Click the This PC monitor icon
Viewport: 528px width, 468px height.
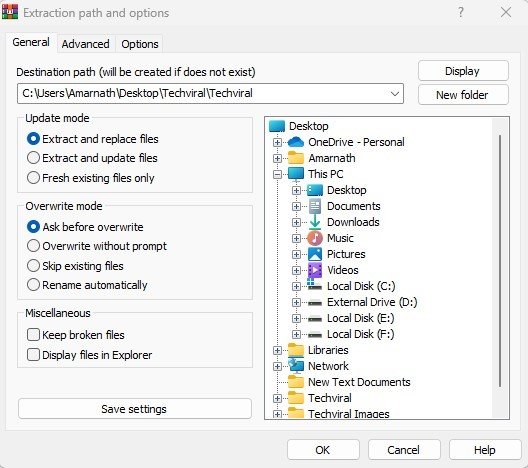[x=296, y=174]
